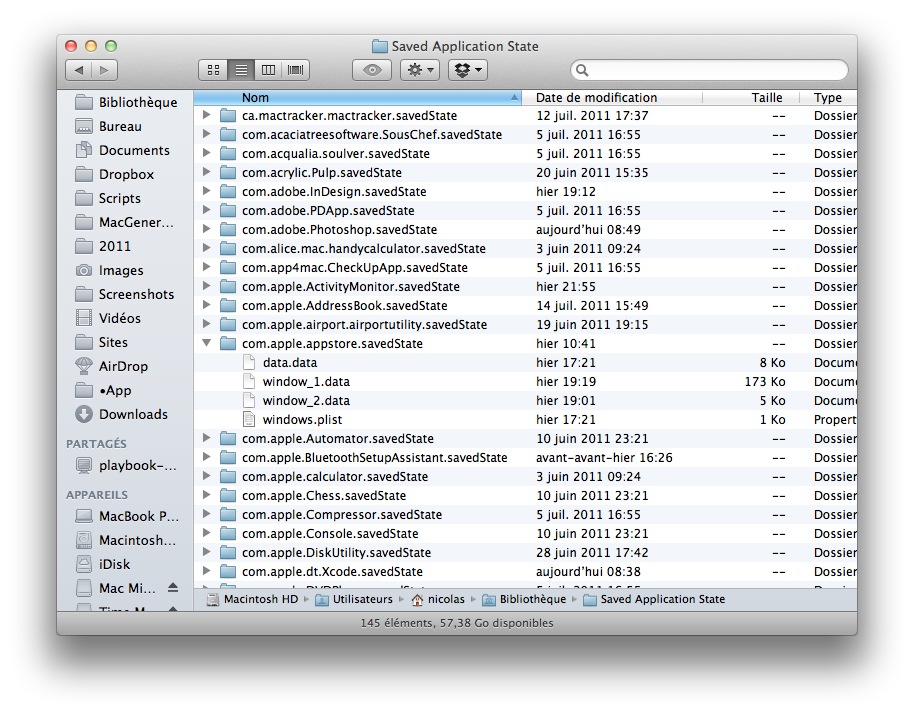
Task: Click the Quick Look eye button
Action: 372,70
